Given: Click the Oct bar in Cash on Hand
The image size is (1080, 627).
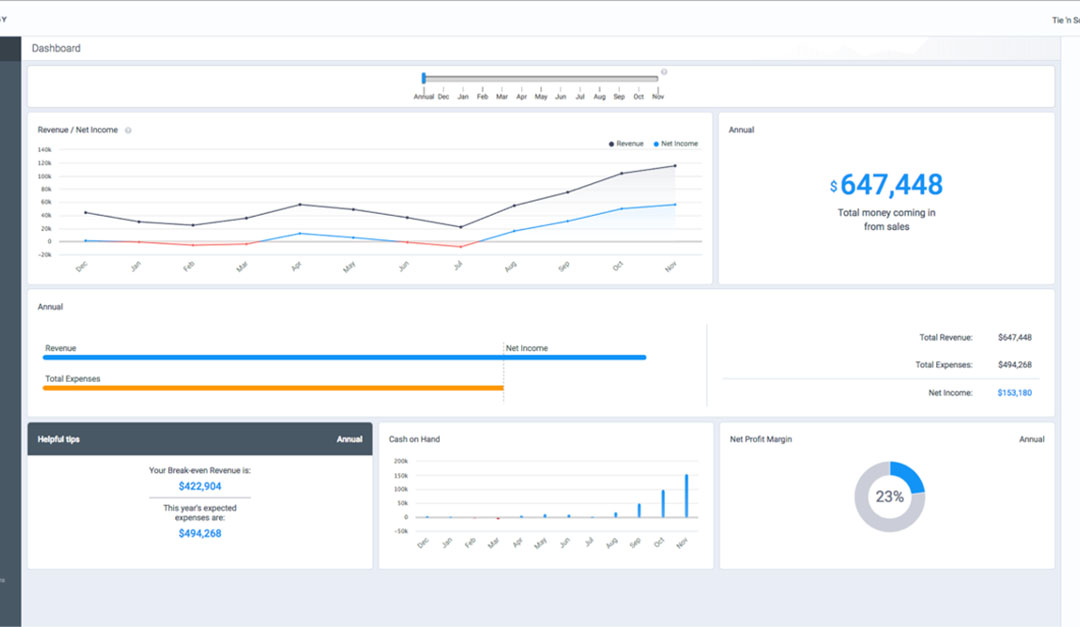Looking at the screenshot, I should tap(663, 504).
